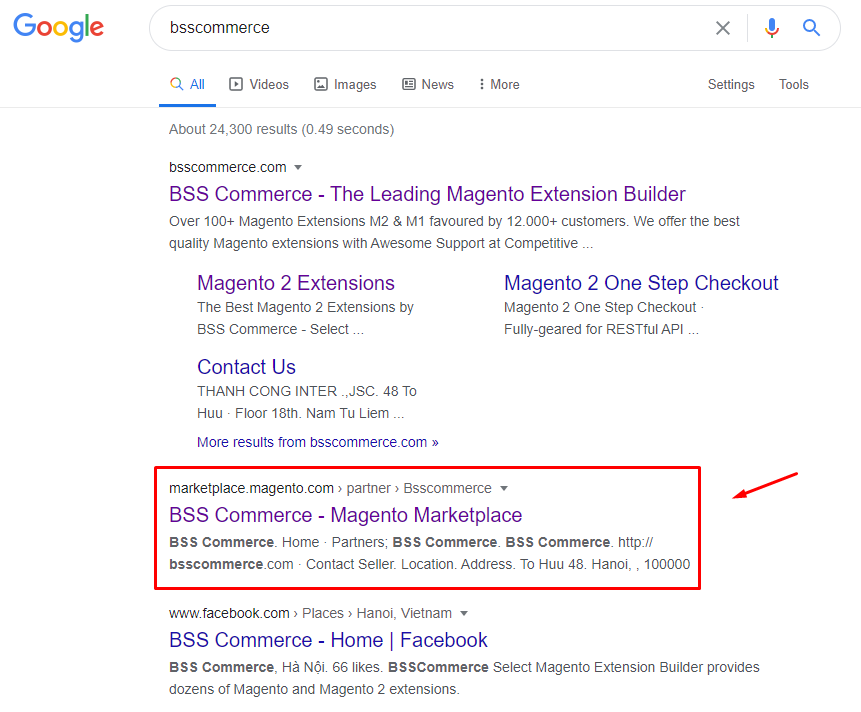861x712 pixels.
Task: Open BSS Commerce - Home | Facebook result
Action: click(328, 640)
